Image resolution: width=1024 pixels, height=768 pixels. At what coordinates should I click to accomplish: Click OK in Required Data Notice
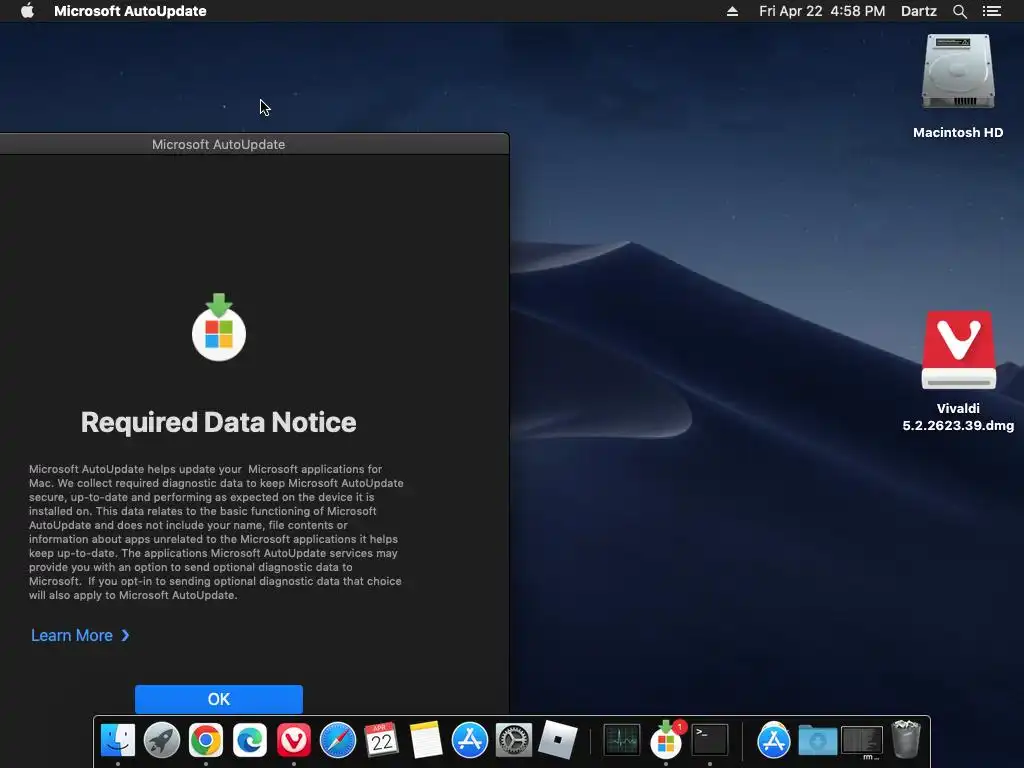pyautogui.click(x=219, y=699)
